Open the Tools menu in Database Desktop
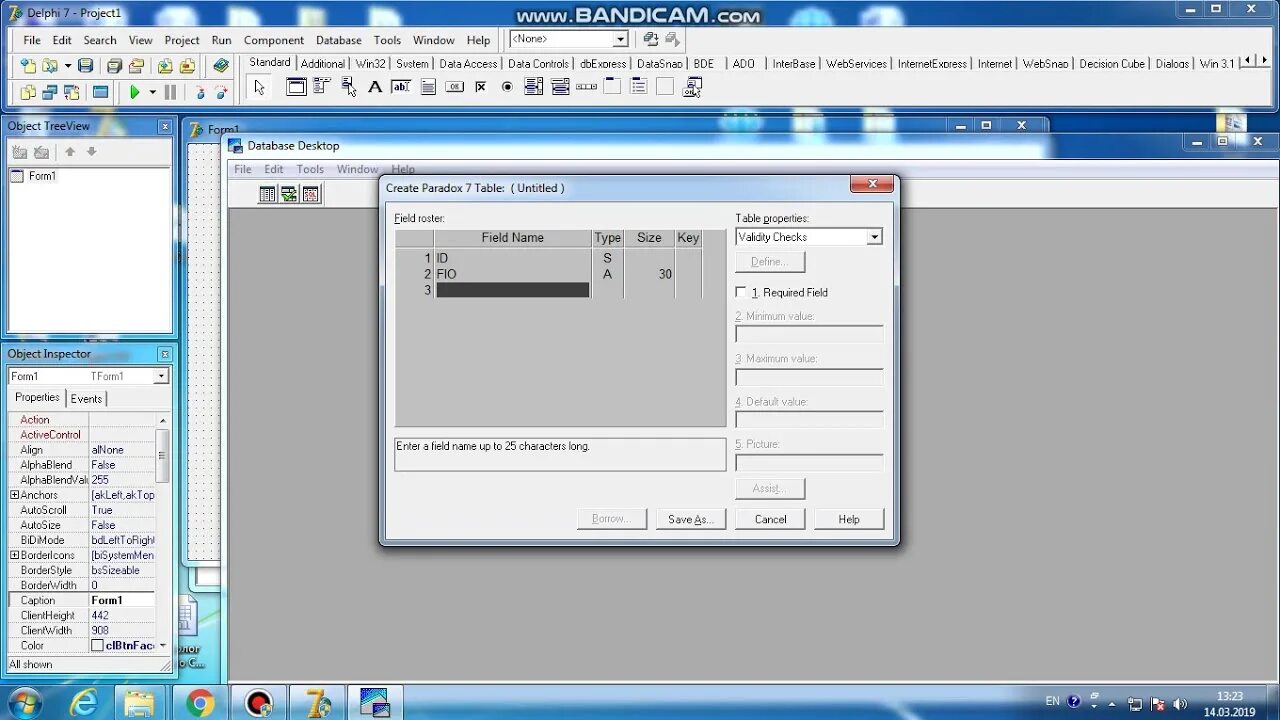1280x720 pixels. tap(310, 169)
